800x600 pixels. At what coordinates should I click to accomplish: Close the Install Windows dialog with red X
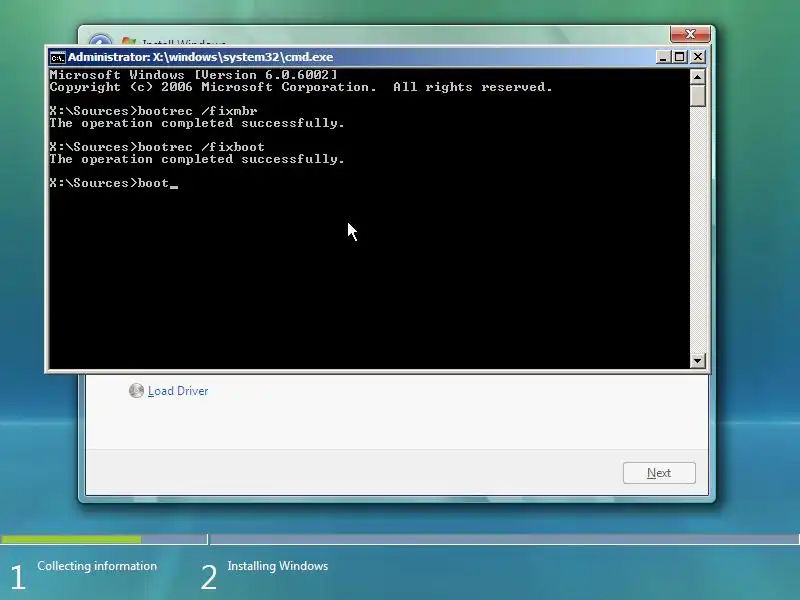pos(690,34)
